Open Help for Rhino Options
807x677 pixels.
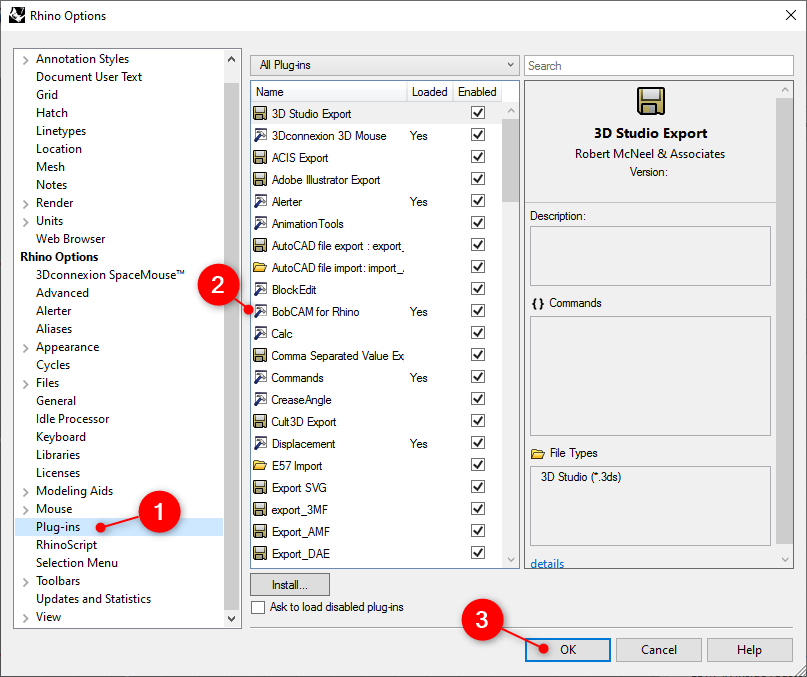click(x=749, y=650)
